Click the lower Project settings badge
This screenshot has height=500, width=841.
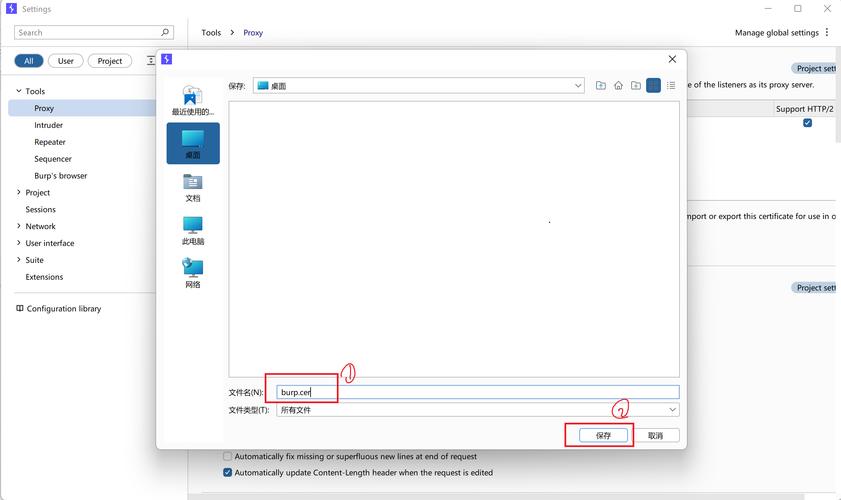click(x=814, y=288)
